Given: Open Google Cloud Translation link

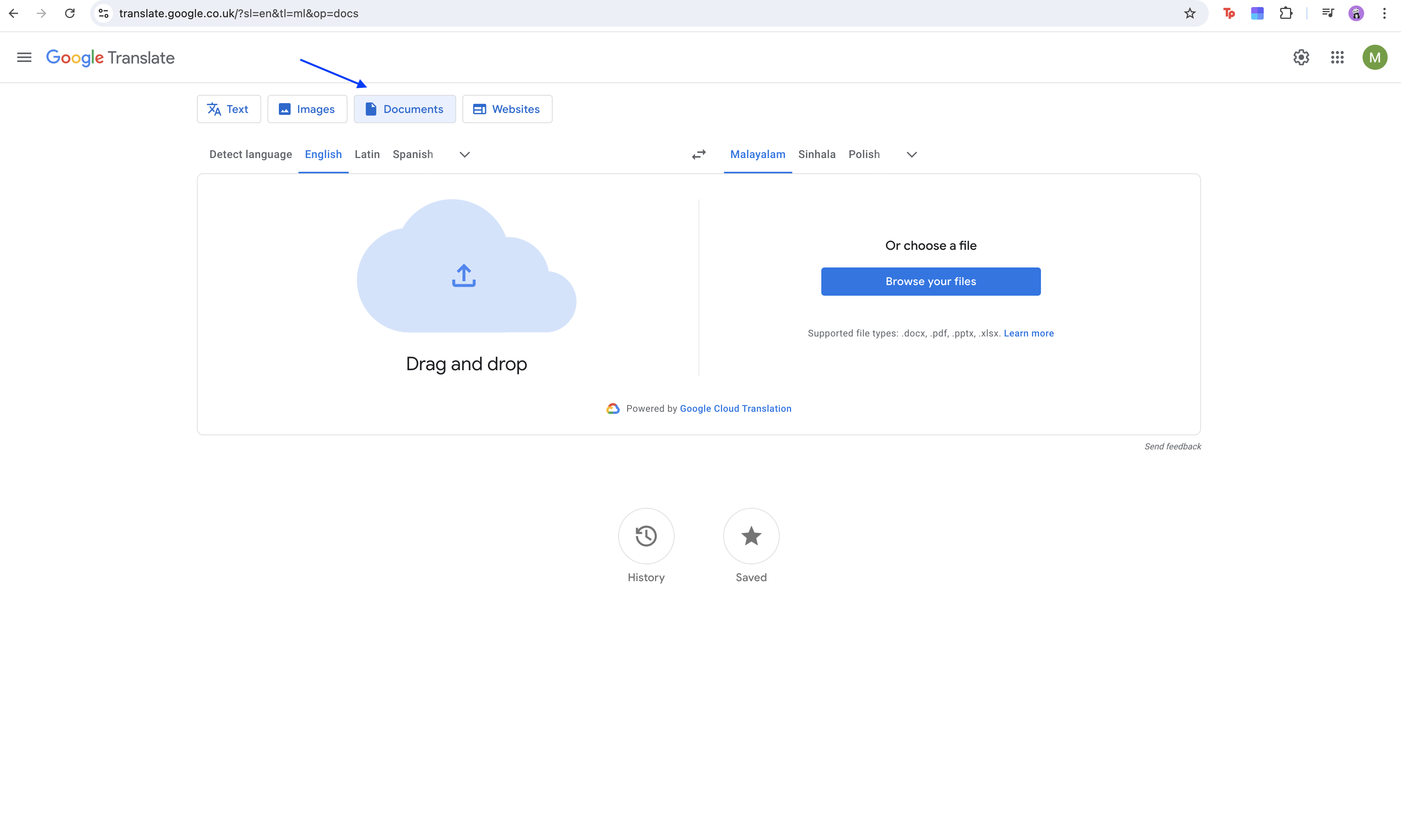Looking at the screenshot, I should [735, 409].
